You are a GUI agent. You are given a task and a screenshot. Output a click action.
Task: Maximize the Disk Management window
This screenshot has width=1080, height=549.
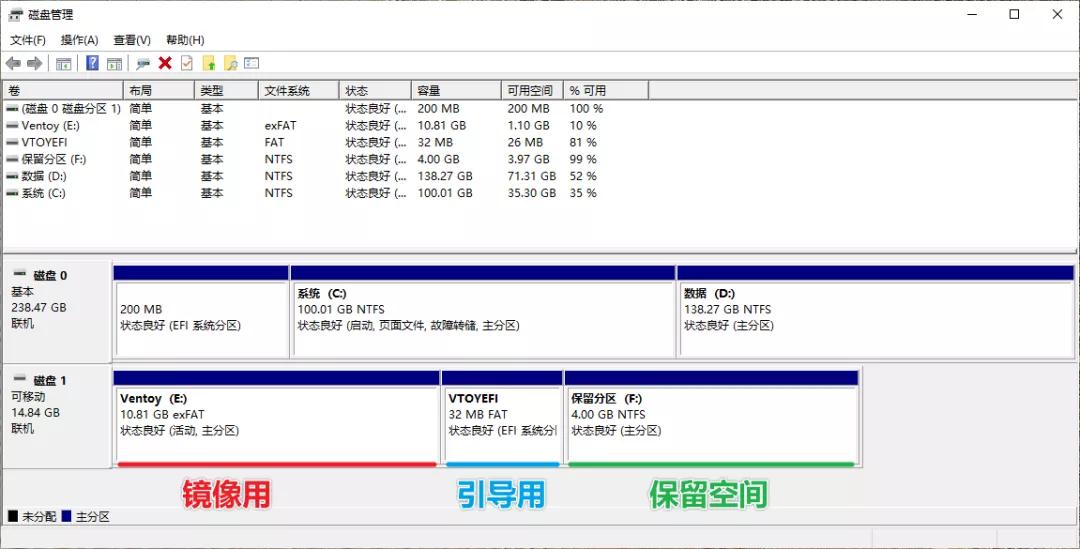(1014, 14)
